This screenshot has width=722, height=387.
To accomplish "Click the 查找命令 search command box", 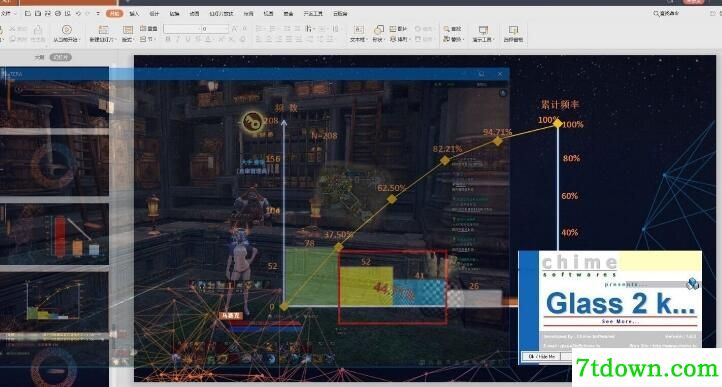I will [x=666, y=14].
